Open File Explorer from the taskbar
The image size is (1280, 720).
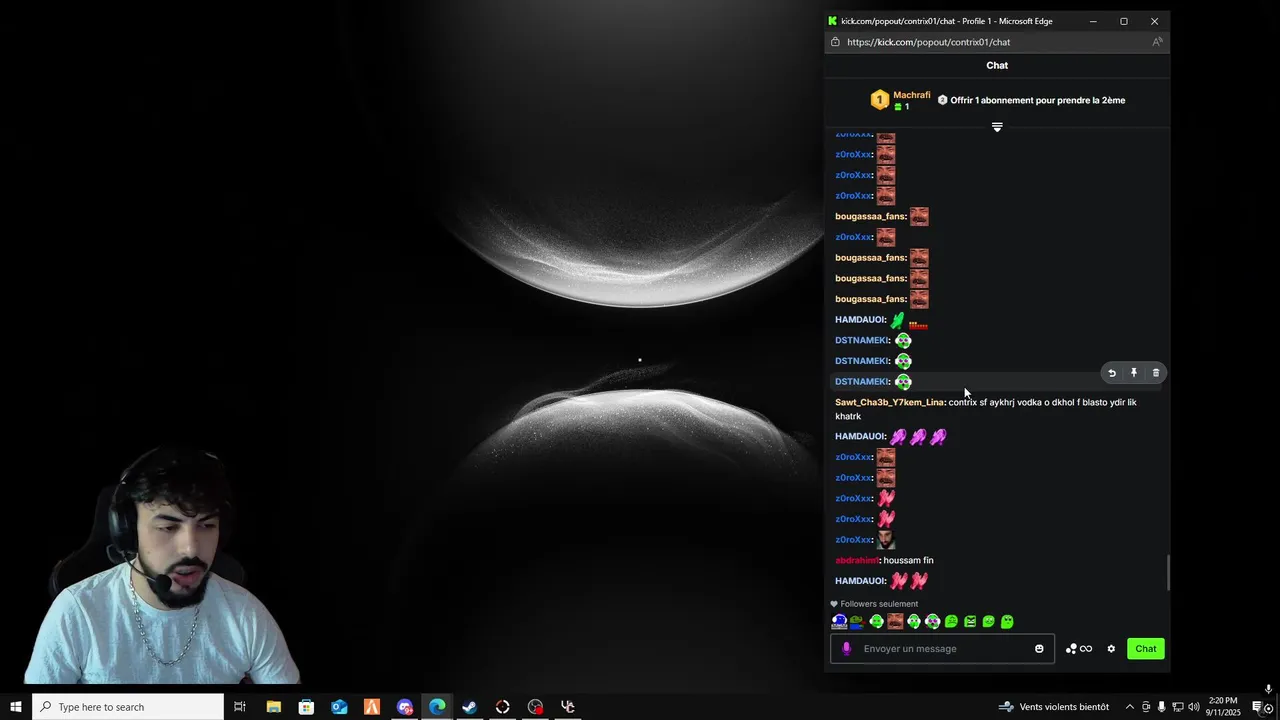coord(273,707)
